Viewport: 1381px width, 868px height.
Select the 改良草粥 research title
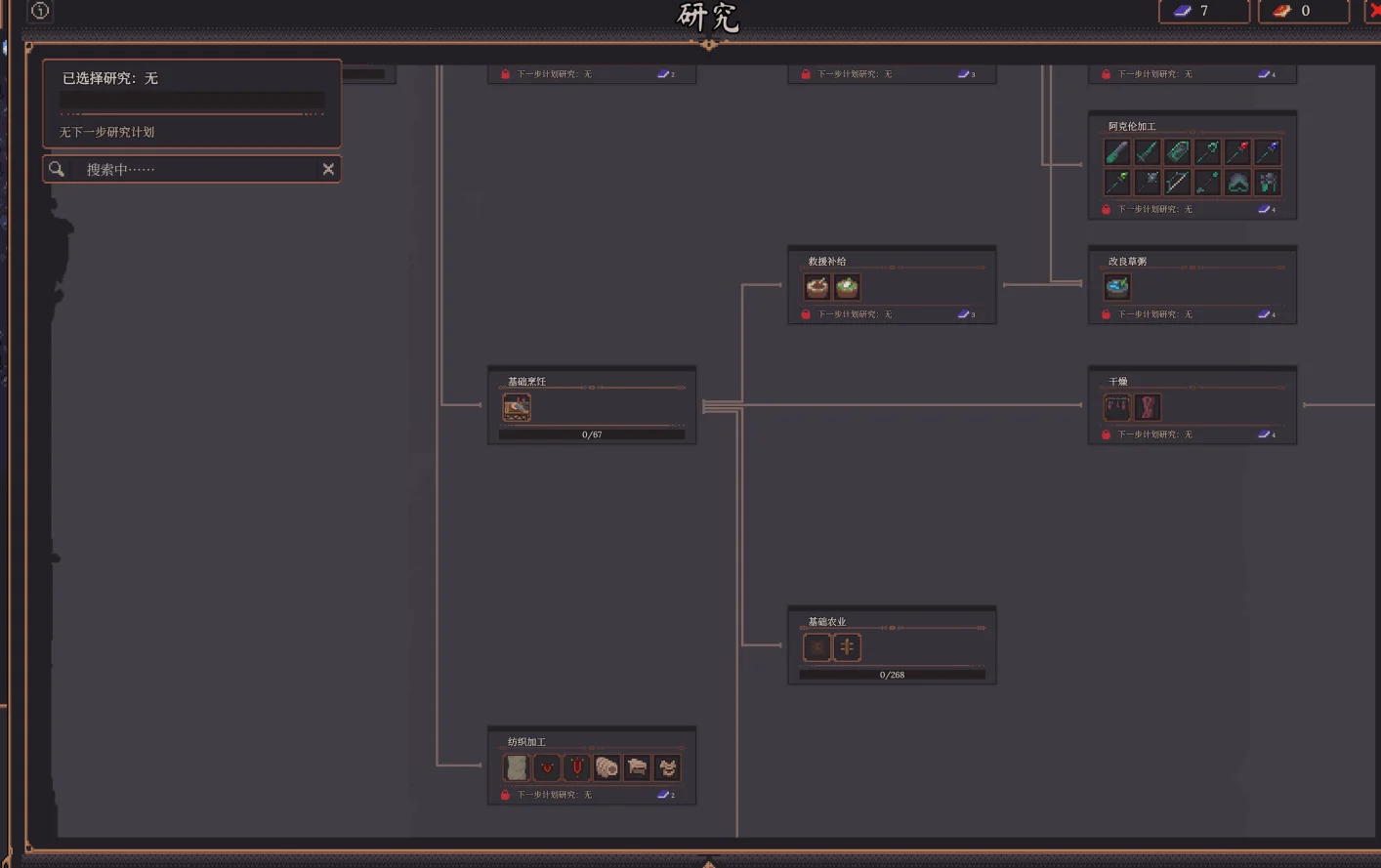tap(1127, 262)
